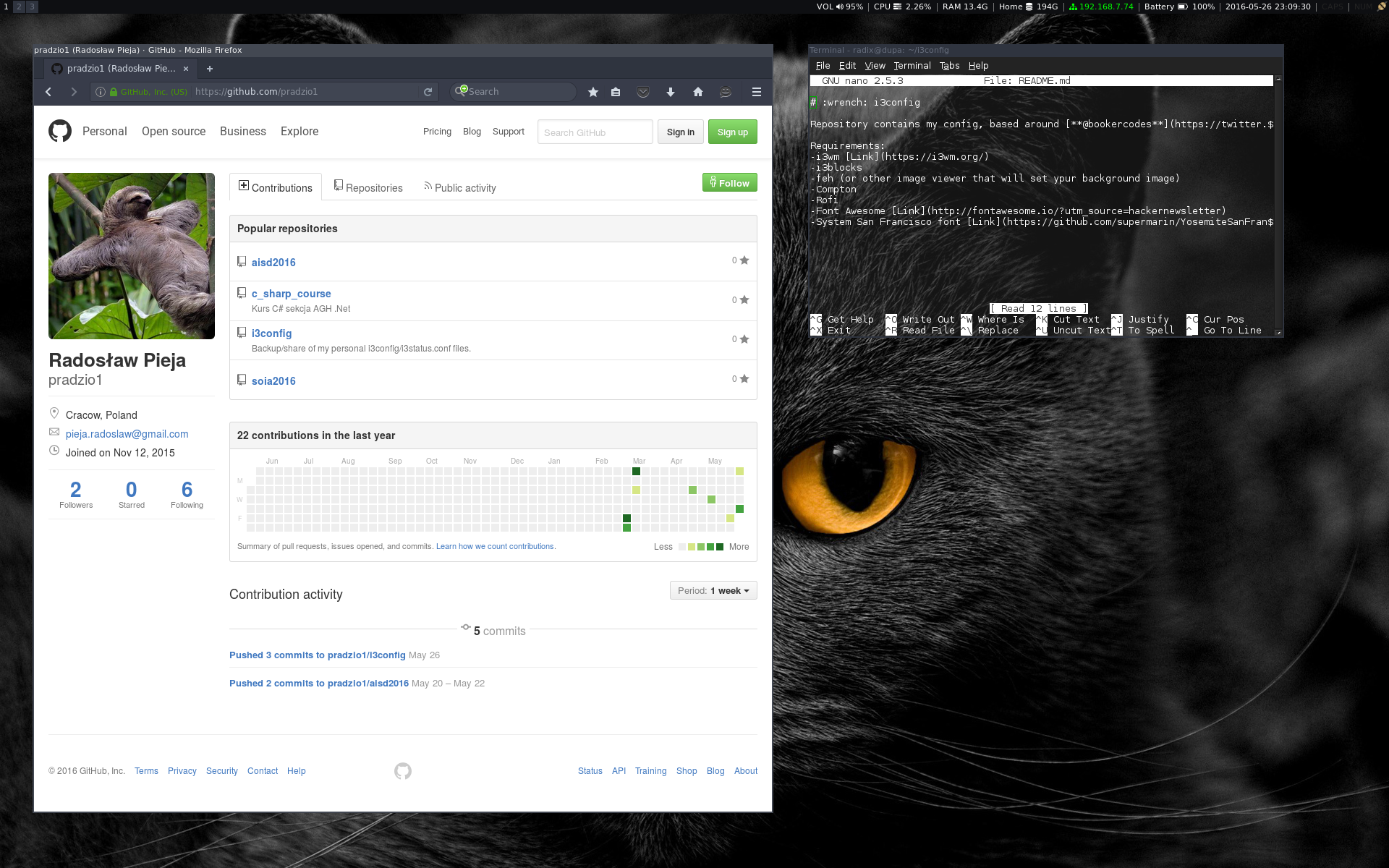1389x868 pixels.
Task: Click the GitHub octocat logo in header
Action: [60, 131]
